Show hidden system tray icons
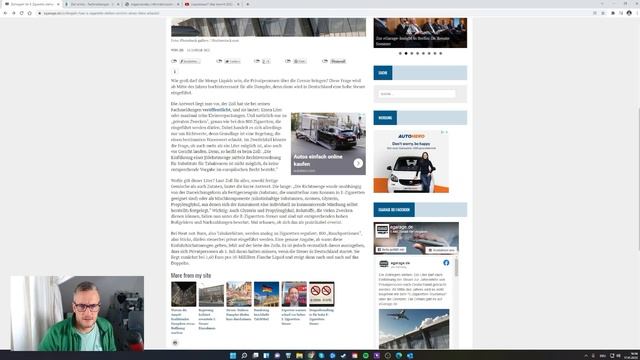The image size is (640, 360). [x=586, y=356]
